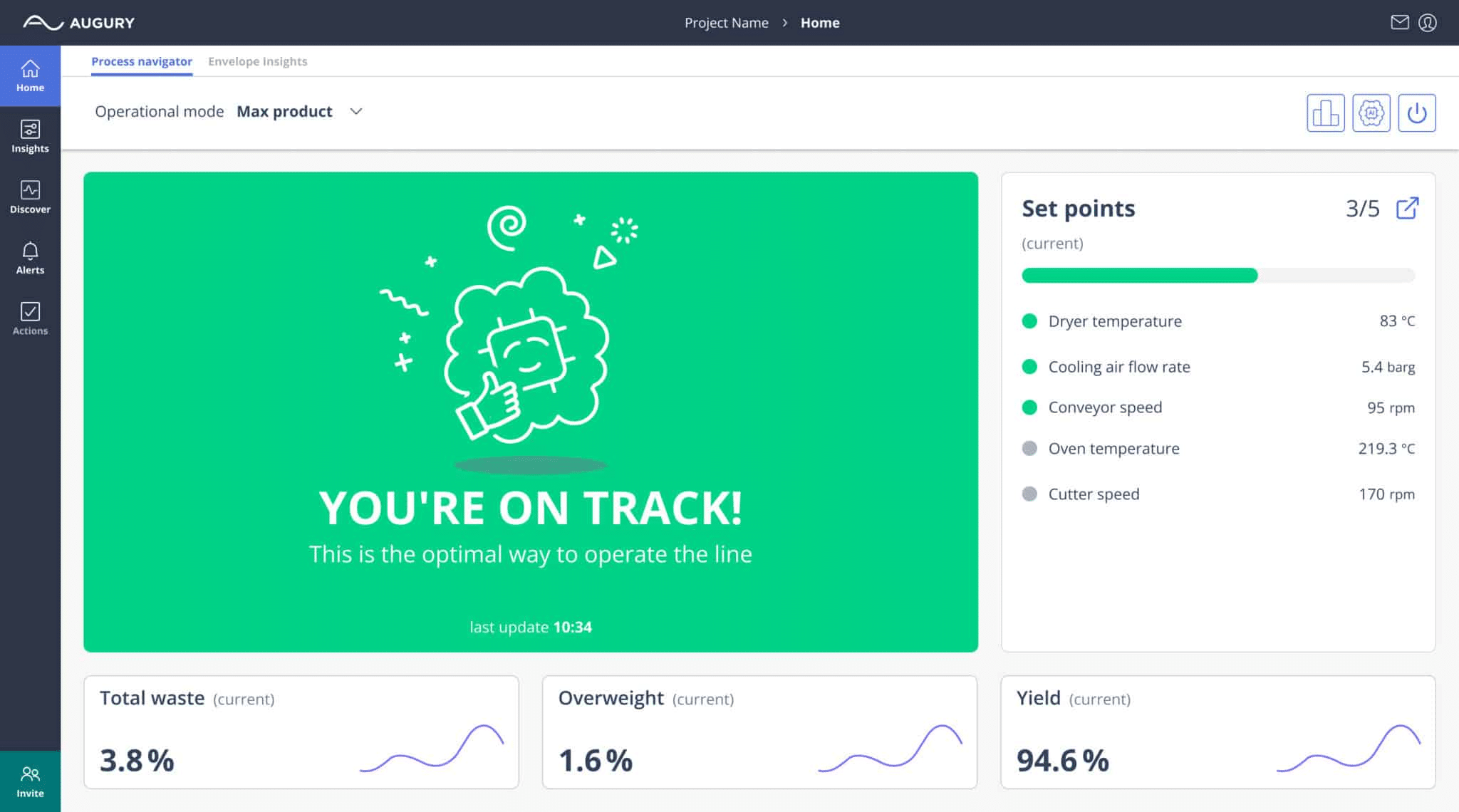Click the YOU'RE ON TRACK! banner text

[531, 508]
